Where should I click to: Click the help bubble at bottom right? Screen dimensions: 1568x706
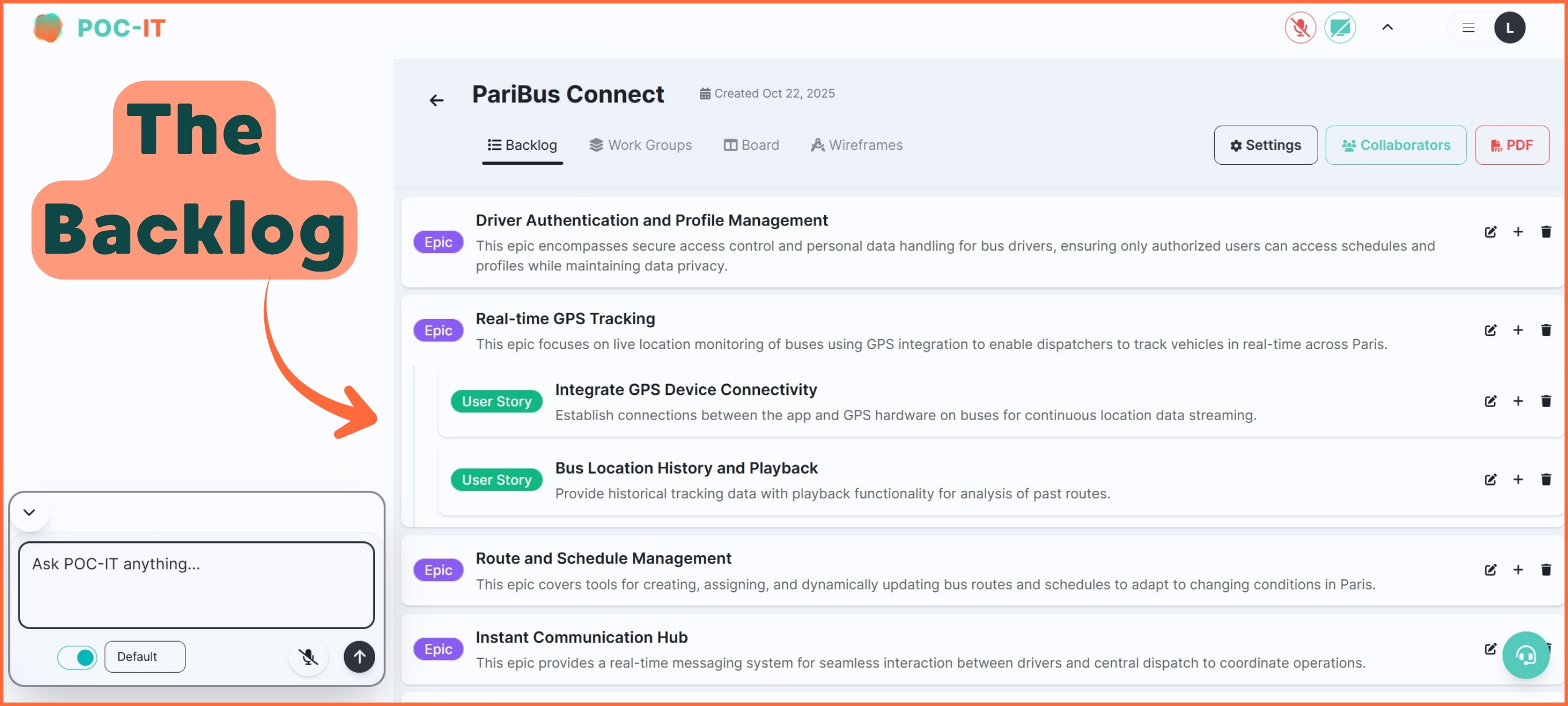tap(1526, 655)
